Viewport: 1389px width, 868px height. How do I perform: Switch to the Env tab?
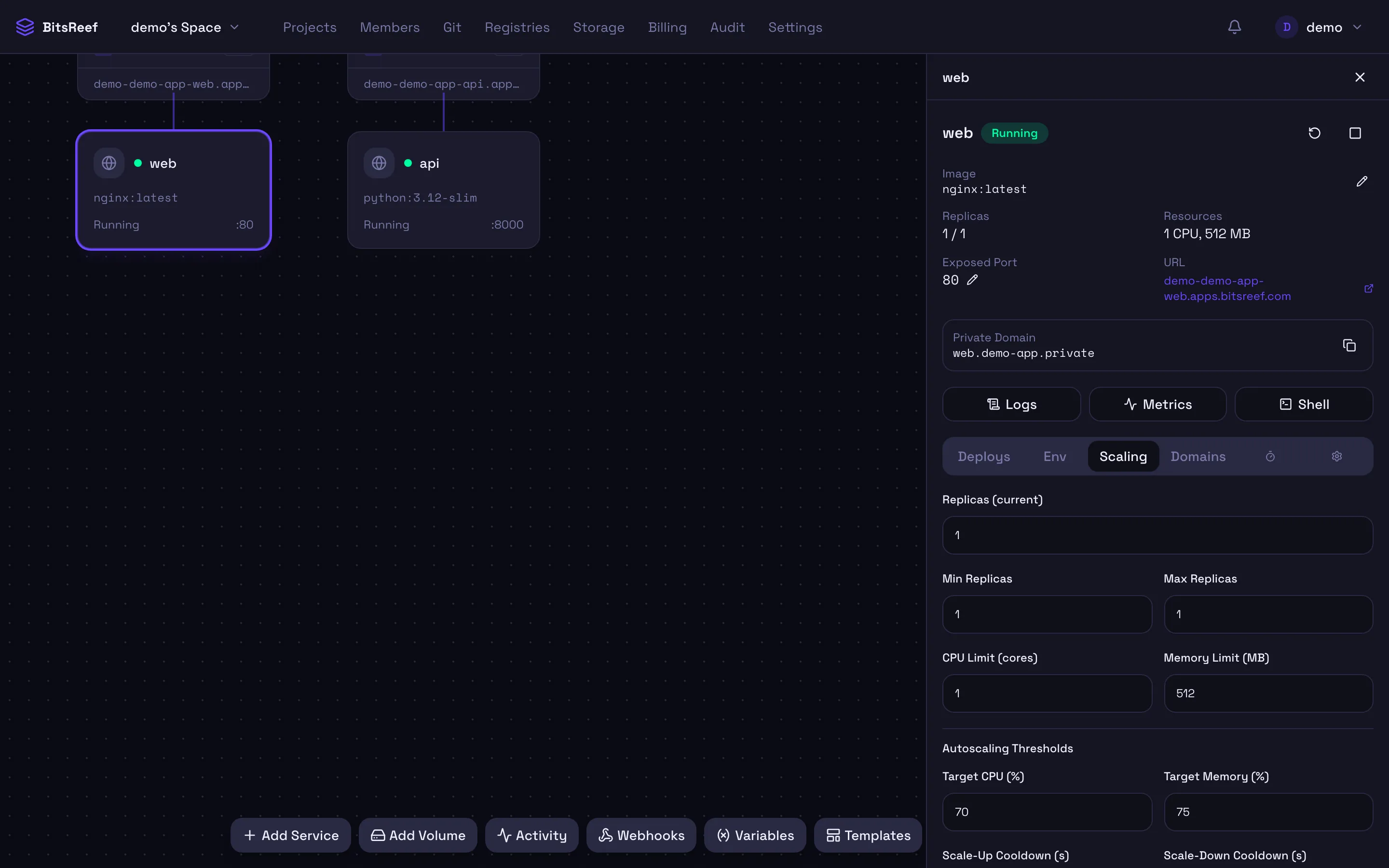pyautogui.click(x=1054, y=456)
